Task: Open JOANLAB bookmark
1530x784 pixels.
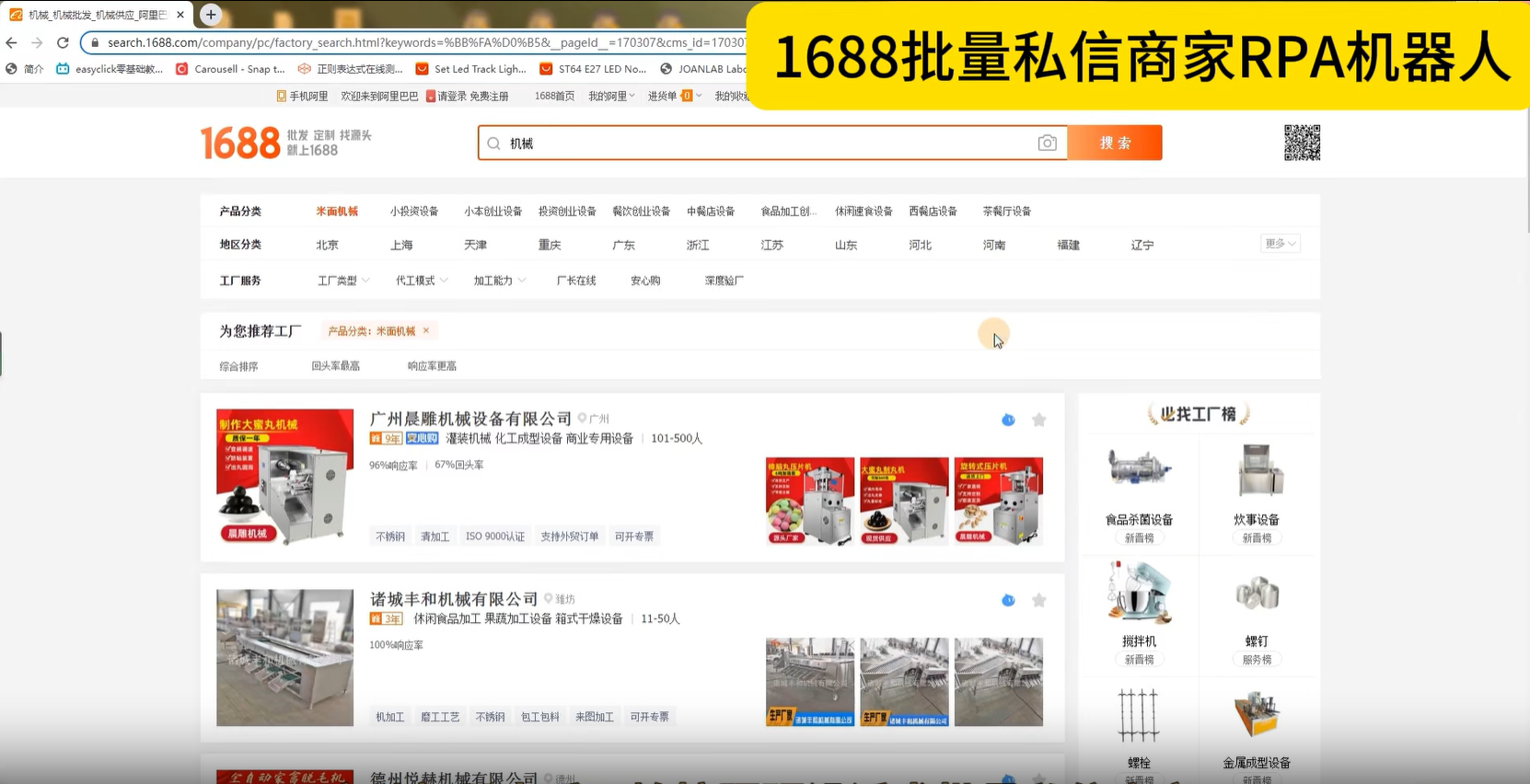Action: (703, 69)
